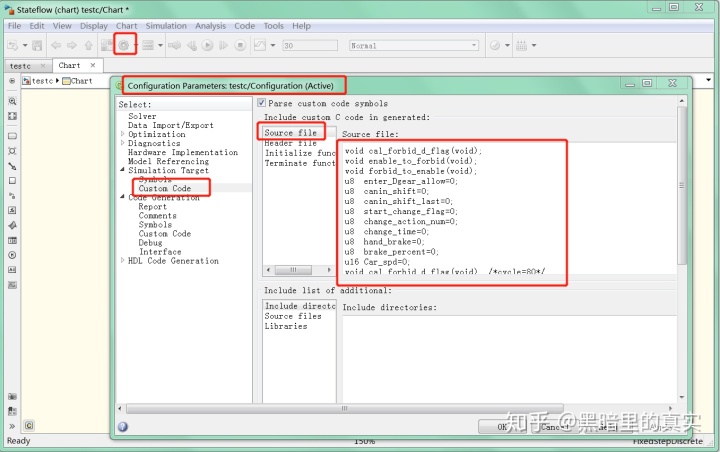Navigate back with the left arrow icon
720x452 pixels.
click(x=56, y=45)
